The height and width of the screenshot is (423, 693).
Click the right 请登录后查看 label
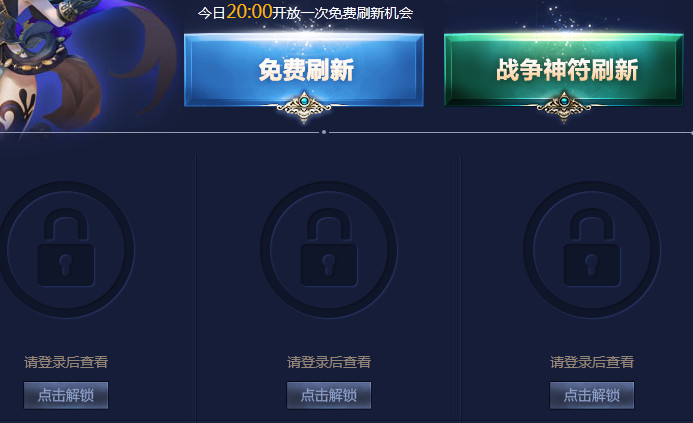[x=592, y=362]
